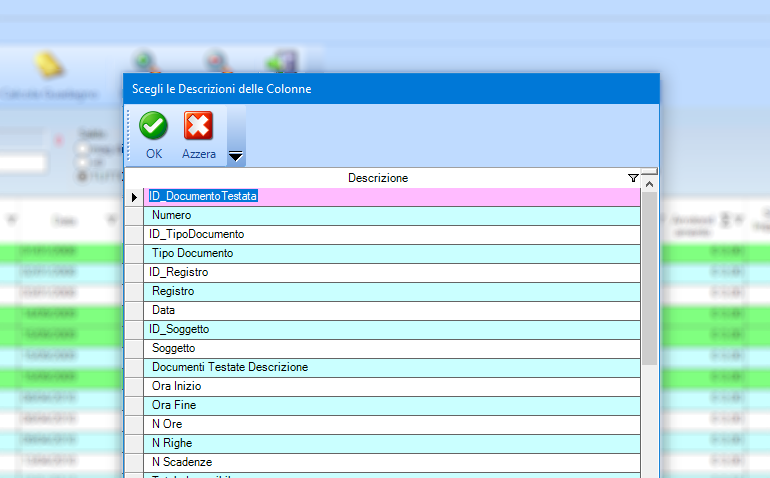770x478 pixels.
Task: Click the red Azzera reset icon
Action: click(x=198, y=127)
